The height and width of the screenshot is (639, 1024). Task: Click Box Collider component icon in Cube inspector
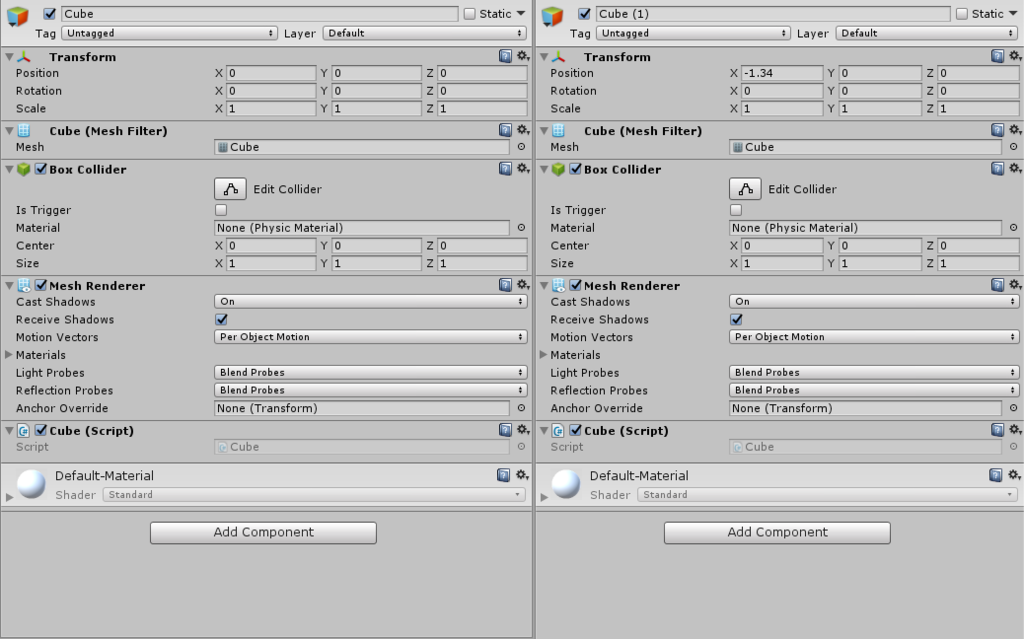pyautogui.click(x=24, y=169)
